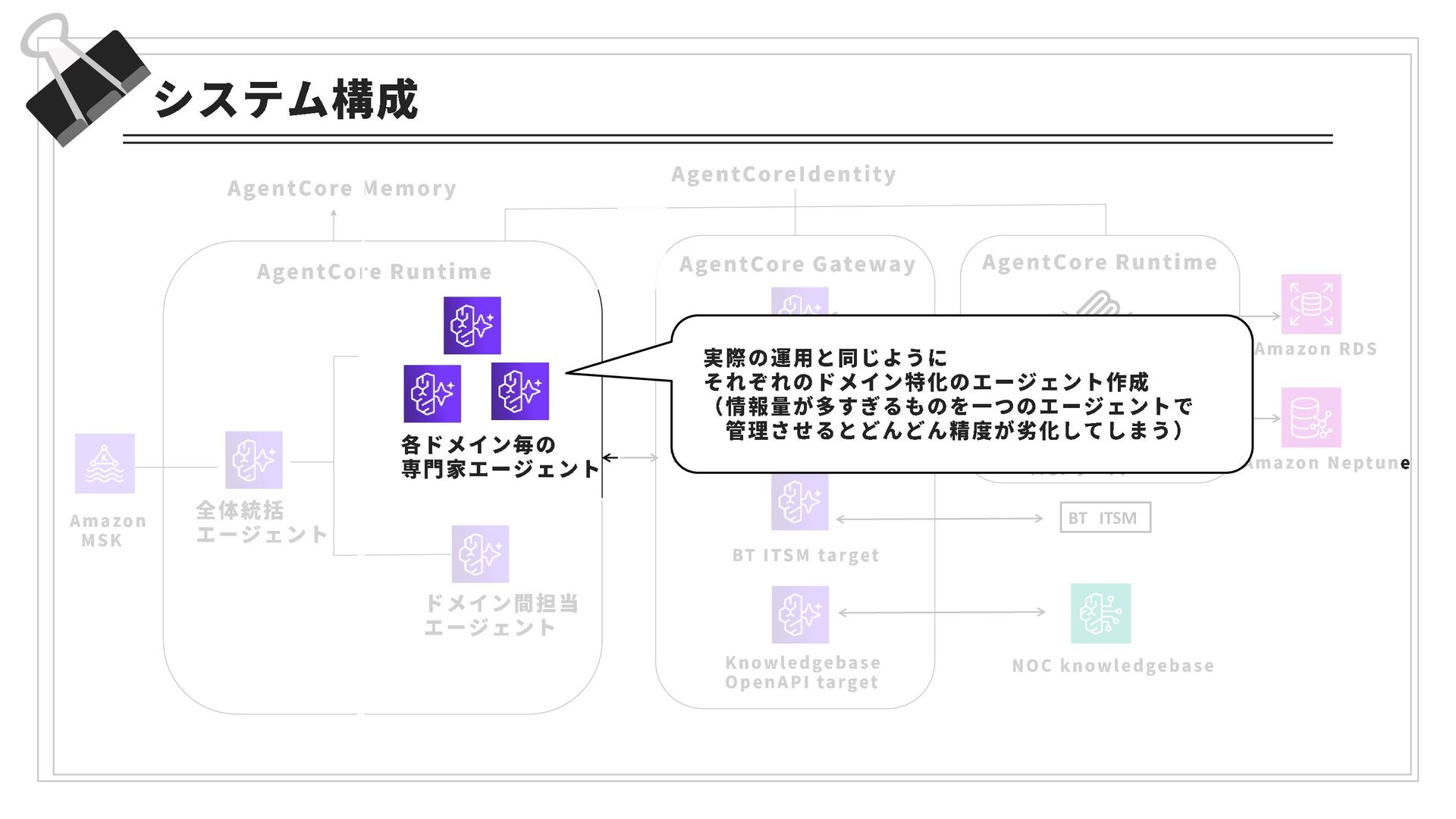The image size is (1456, 819).
Task: Click the AgentCoreIdentity label
Action: click(783, 174)
